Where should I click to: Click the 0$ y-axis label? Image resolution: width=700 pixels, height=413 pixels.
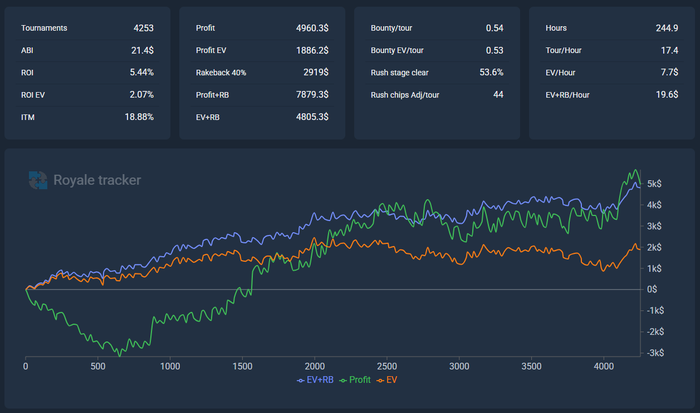652,289
